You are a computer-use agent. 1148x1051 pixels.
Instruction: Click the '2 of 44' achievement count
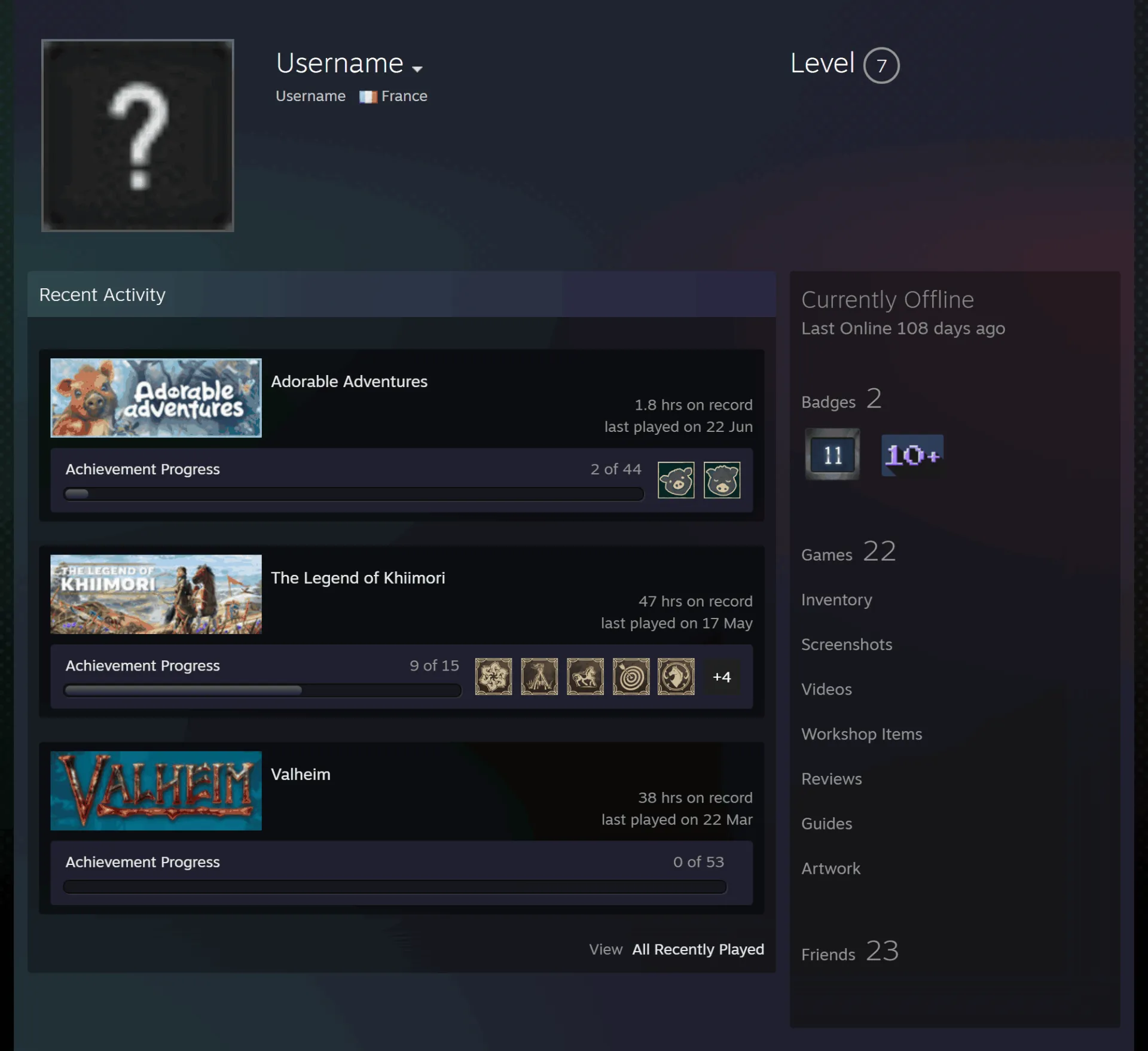[615, 469]
